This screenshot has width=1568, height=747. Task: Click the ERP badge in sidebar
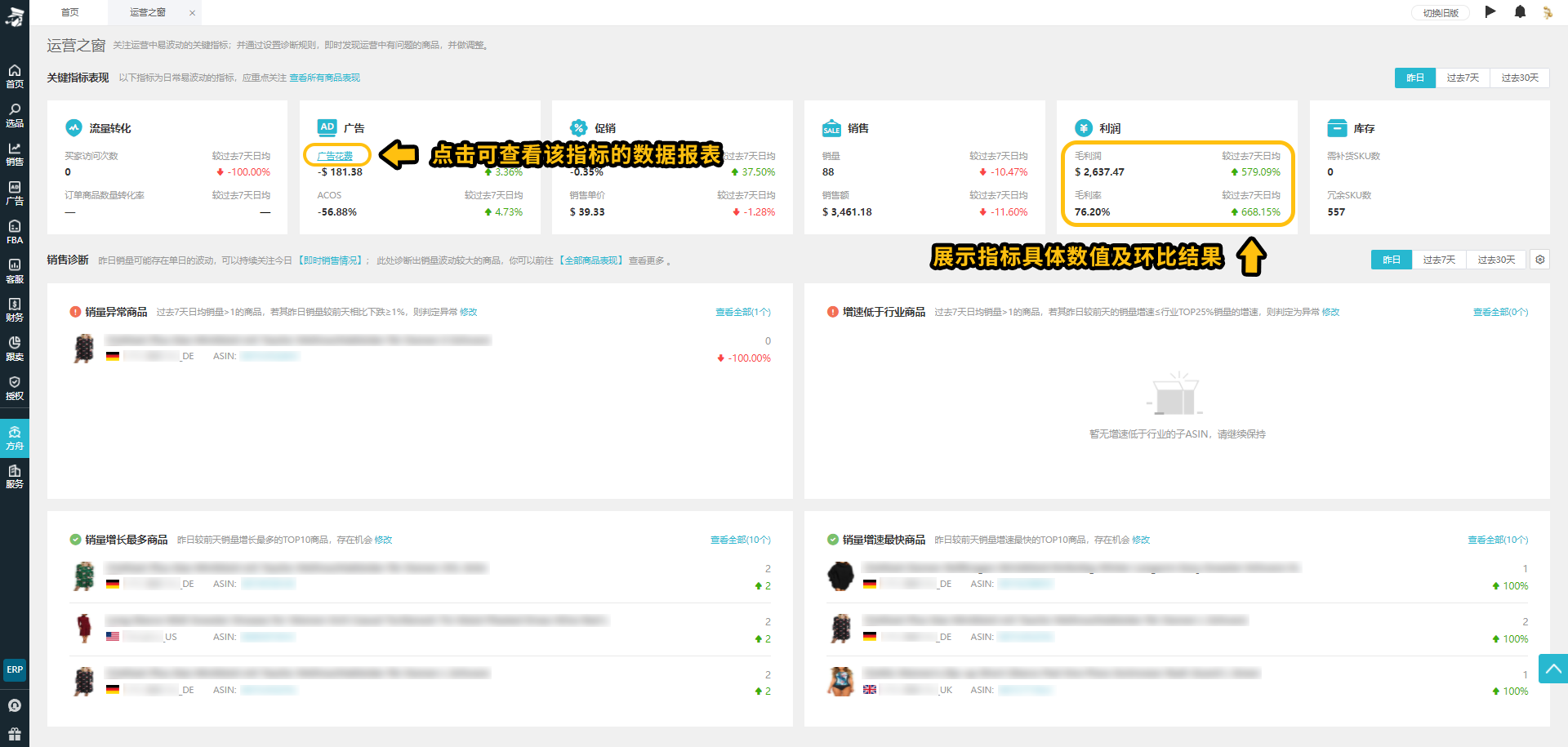pos(15,669)
